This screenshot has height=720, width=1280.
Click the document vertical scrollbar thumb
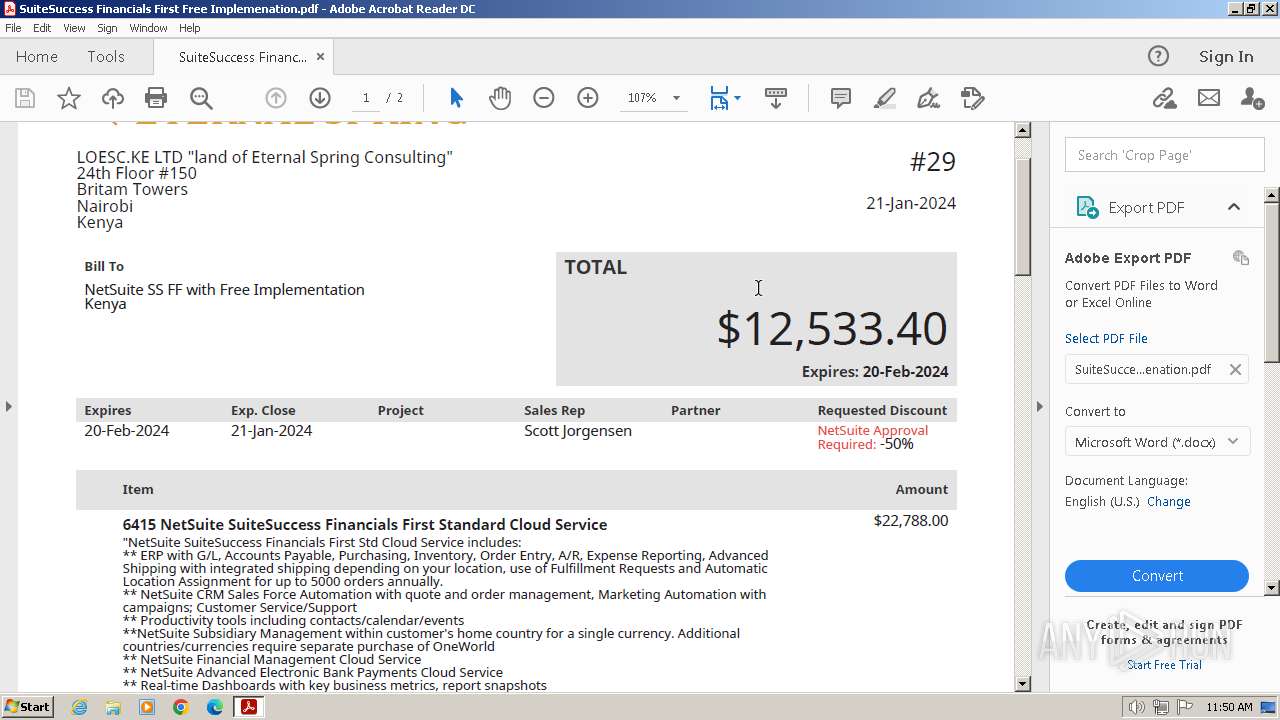click(1023, 215)
